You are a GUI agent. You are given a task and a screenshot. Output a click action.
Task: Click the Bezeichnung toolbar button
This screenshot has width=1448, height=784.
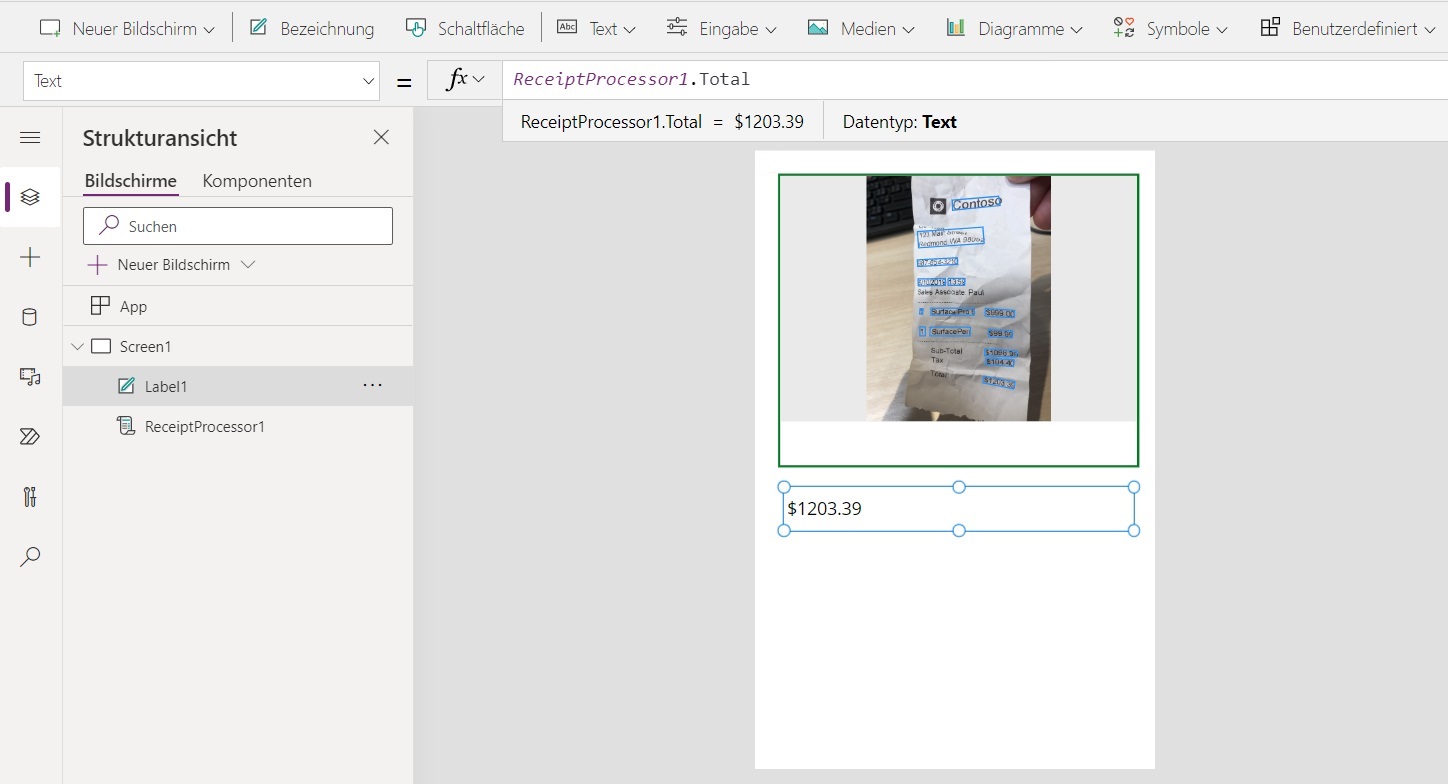tap(312, 29)
